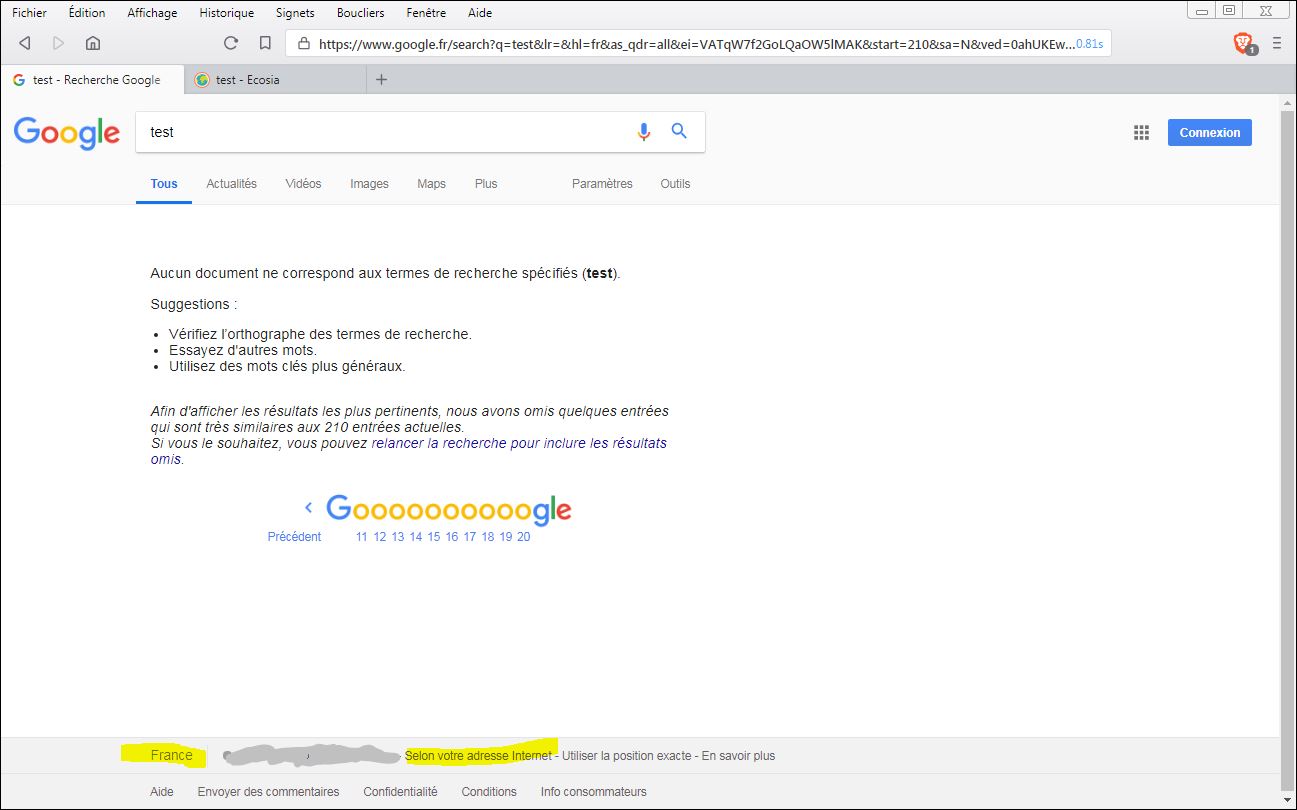This screenshot has height=810, width=1297.
Task: Click the blue magnifier search icon
Action: pos(679,131)
